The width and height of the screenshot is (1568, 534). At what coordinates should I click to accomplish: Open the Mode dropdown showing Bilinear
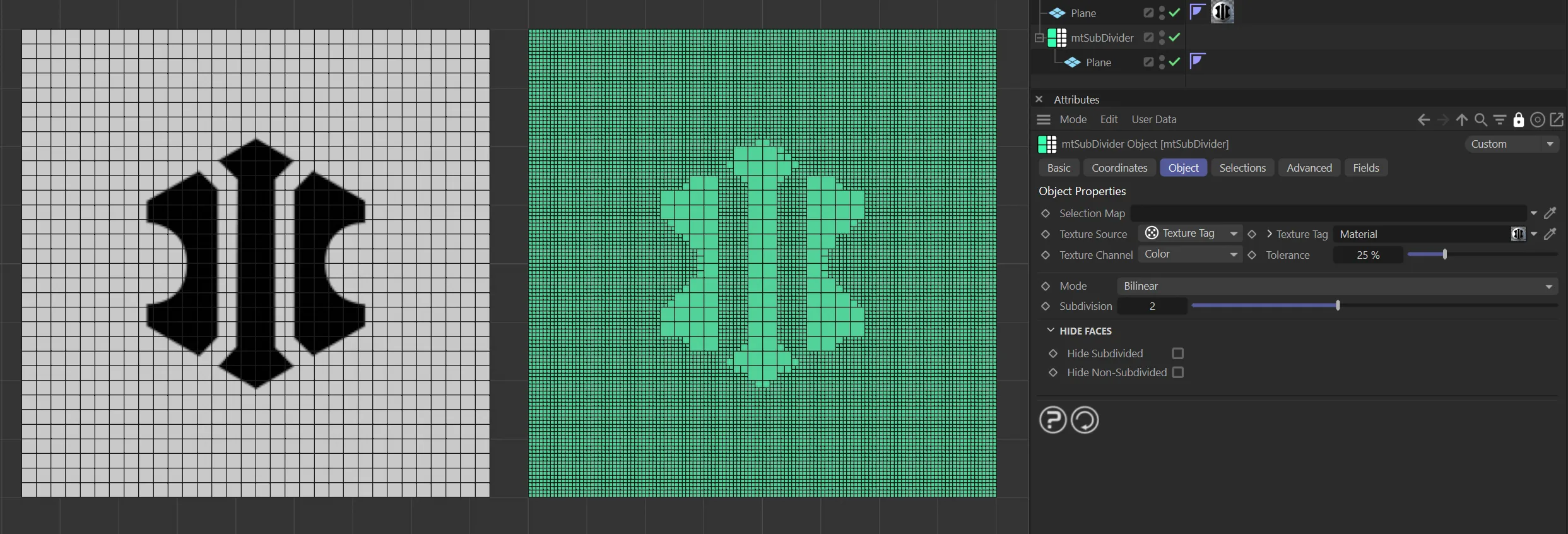[x=1336, y=286]
